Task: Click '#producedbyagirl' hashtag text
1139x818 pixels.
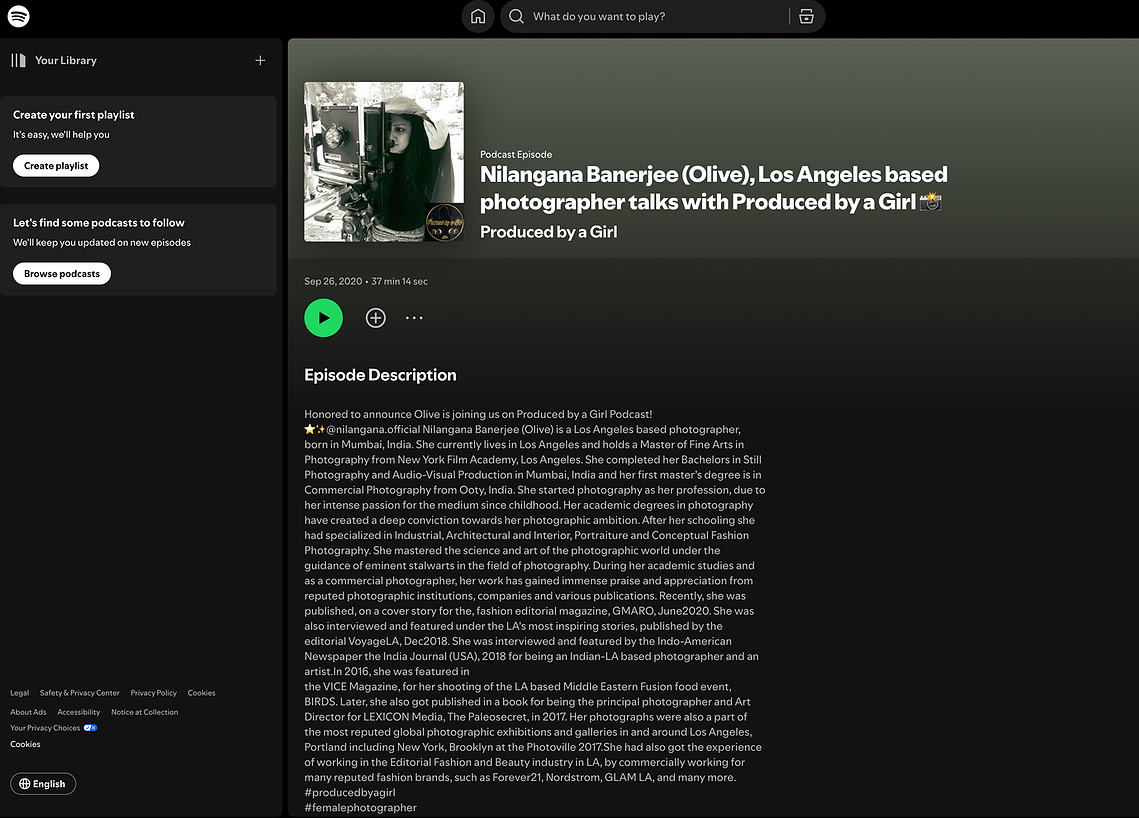Action: [350, 793]
